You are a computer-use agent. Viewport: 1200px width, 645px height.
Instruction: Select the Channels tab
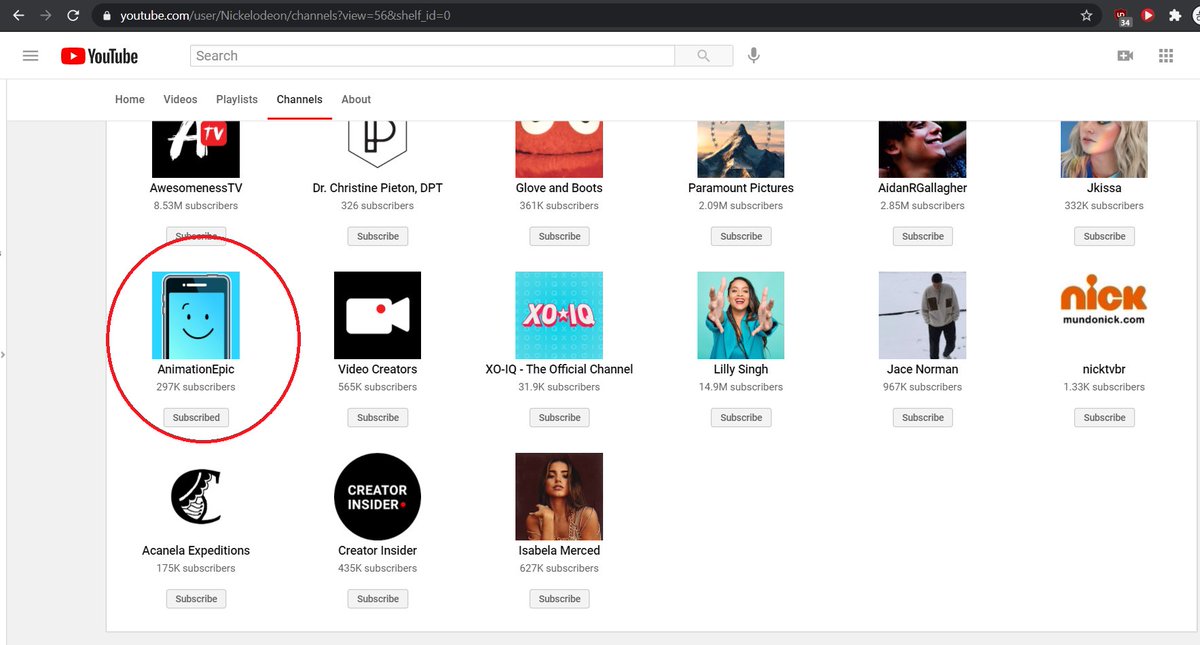pyautogui.click(x=300, y=100)
